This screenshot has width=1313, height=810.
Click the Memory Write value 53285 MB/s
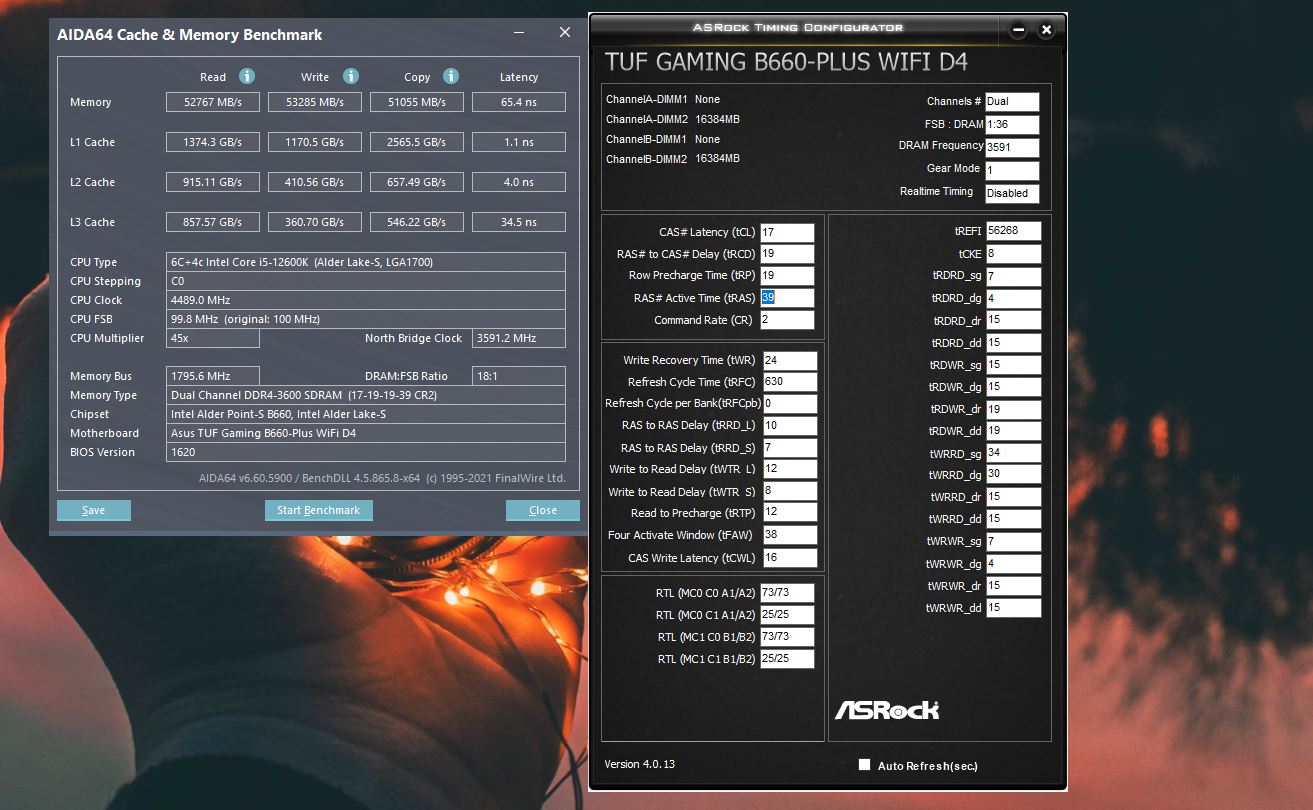point(315,102)
